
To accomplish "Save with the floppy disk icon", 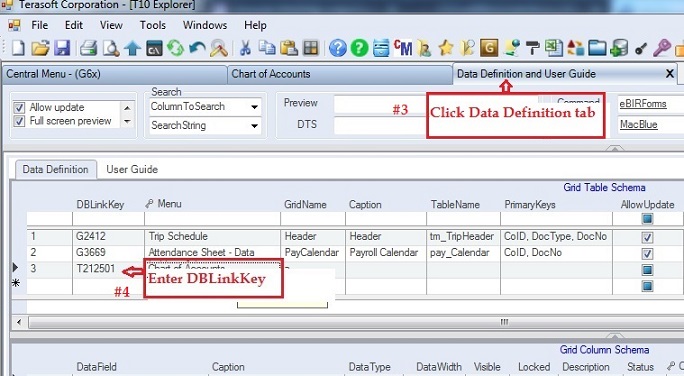I will (x=62, y=48).
